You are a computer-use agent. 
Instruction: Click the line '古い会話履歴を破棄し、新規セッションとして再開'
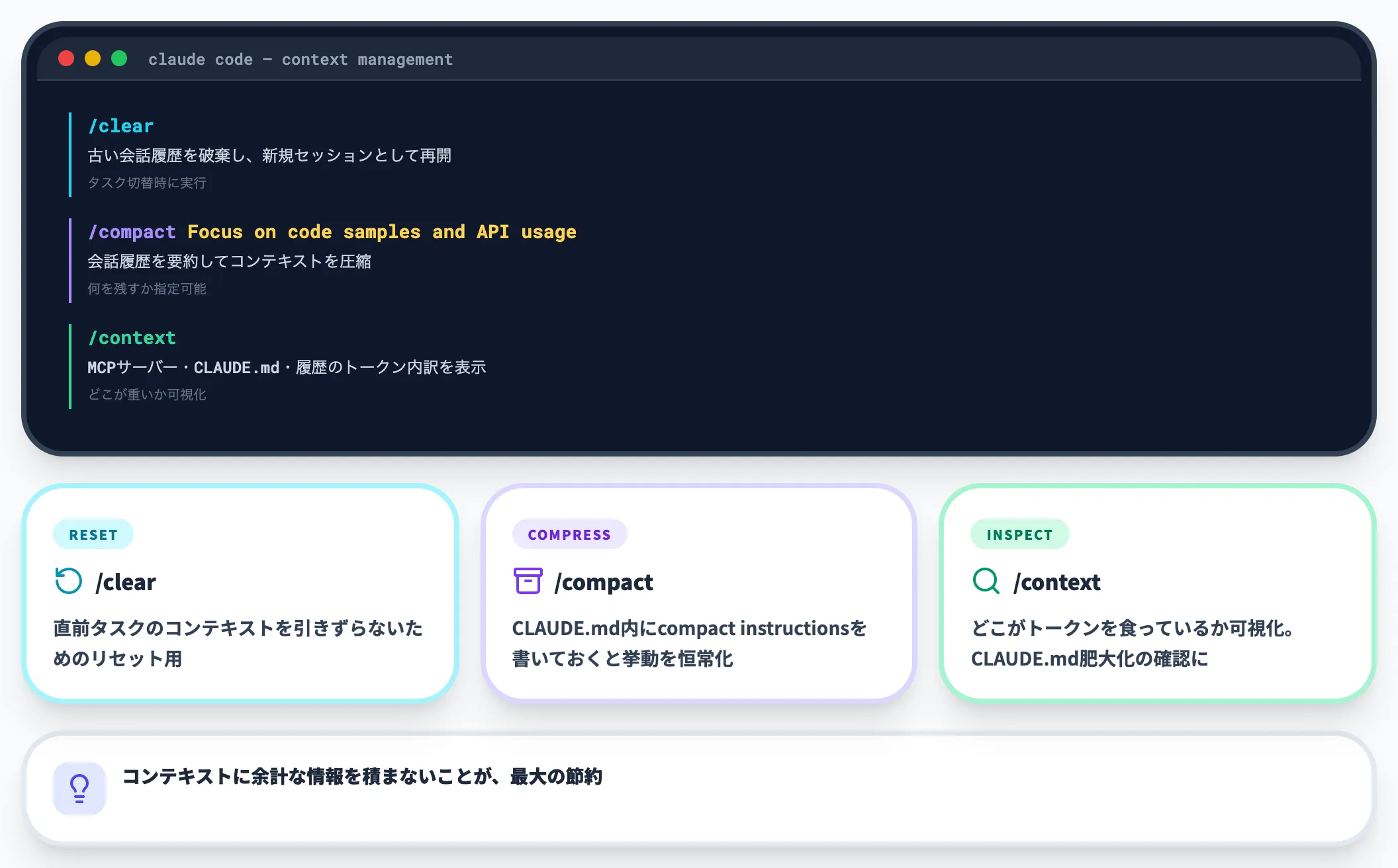269,155
